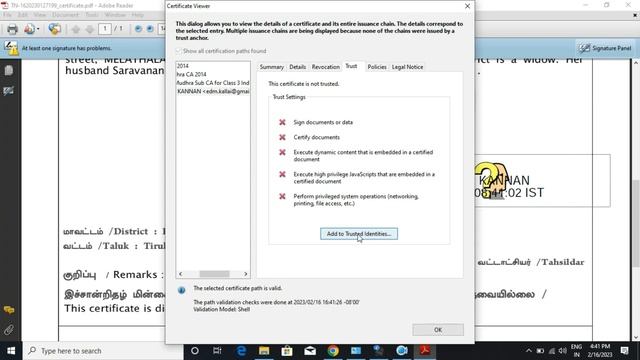This screenshot has width=640, height=360.
Task: Open the Signature Panel button
Action: point(606,48)
